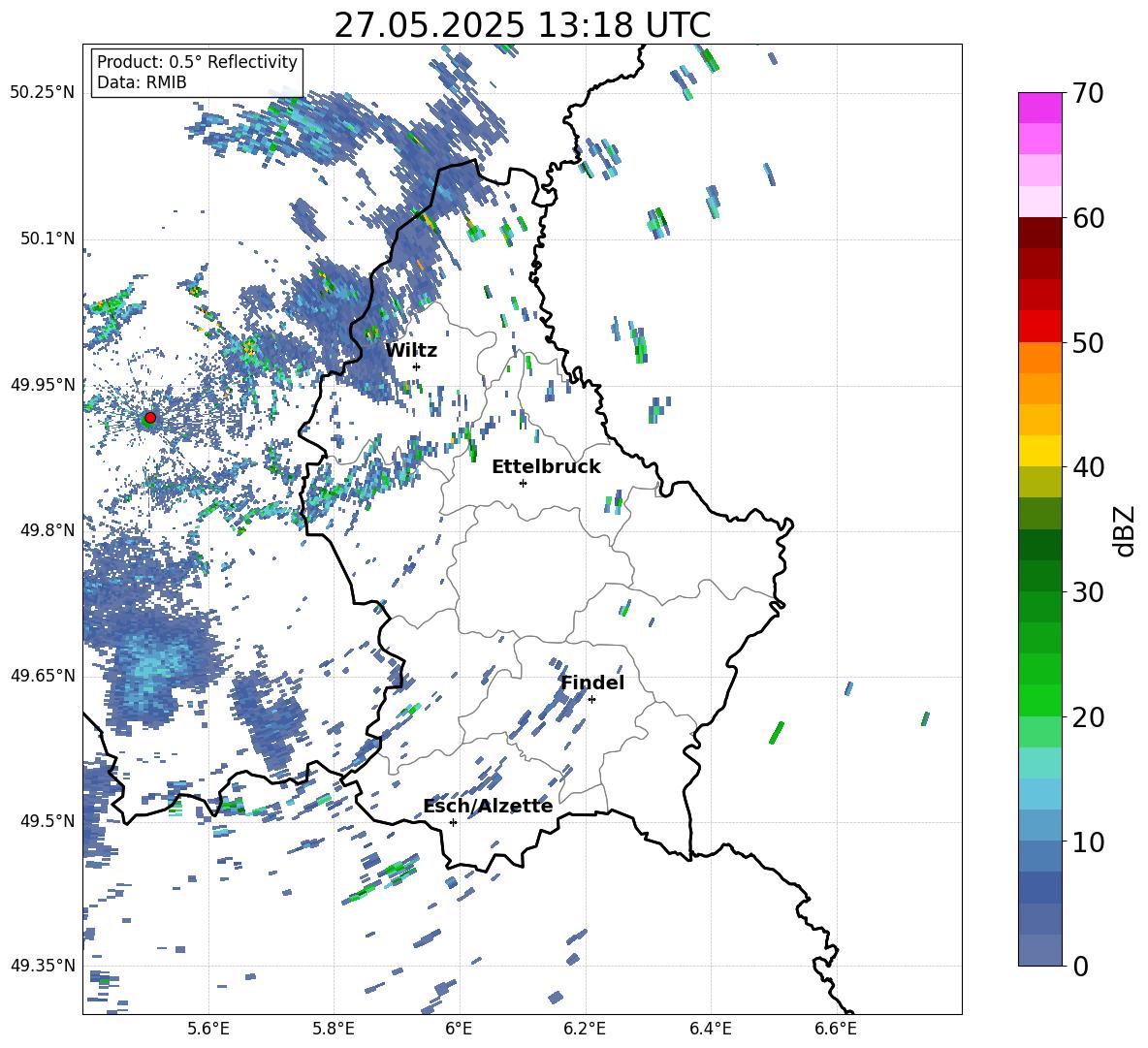This screenshot has width=1148, height=1048.
Task: Click the dBZ colorbar axis label
Action: coord(1125,530)
